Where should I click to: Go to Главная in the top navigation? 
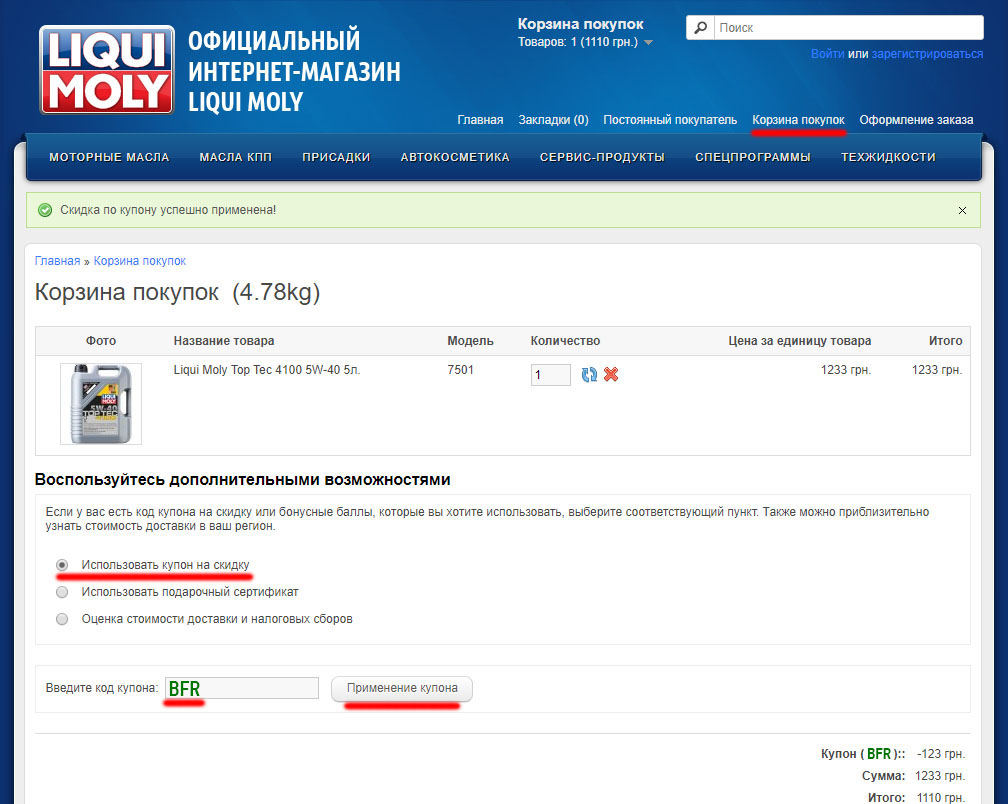pyautogui.click(x=480, y=120)
